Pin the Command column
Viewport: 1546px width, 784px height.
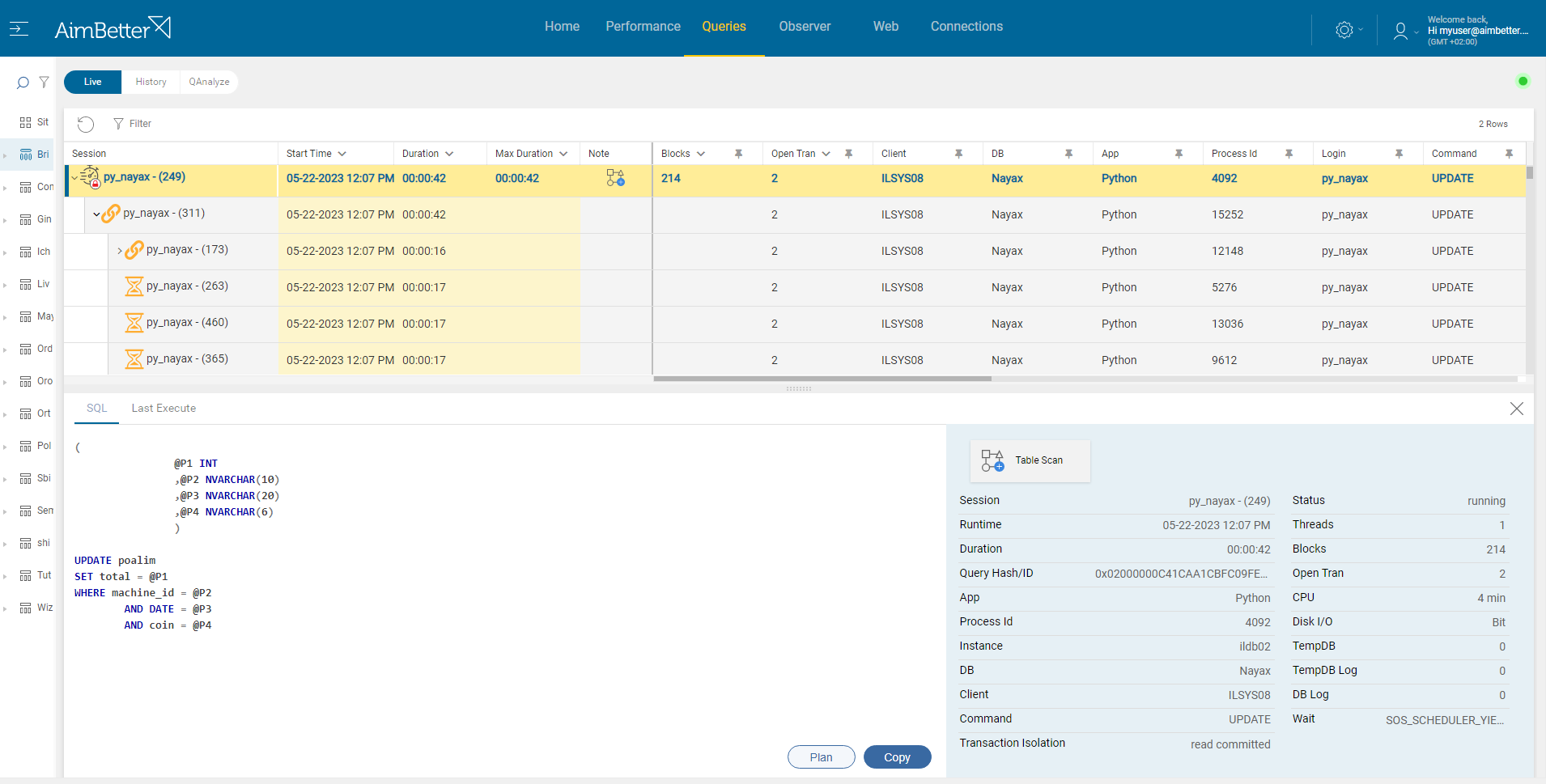coord(1510,154)
